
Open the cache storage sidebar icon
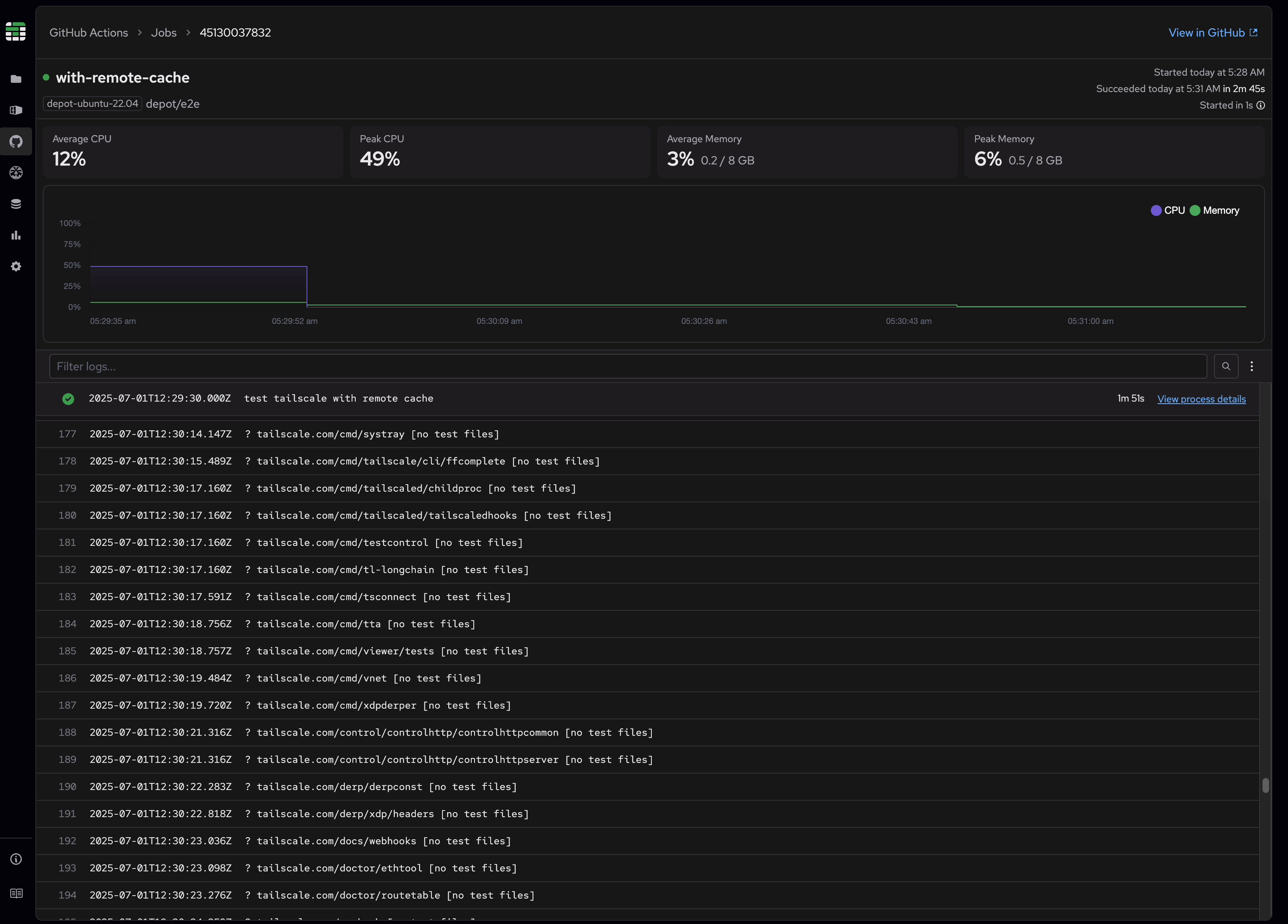tap(15, 204)
